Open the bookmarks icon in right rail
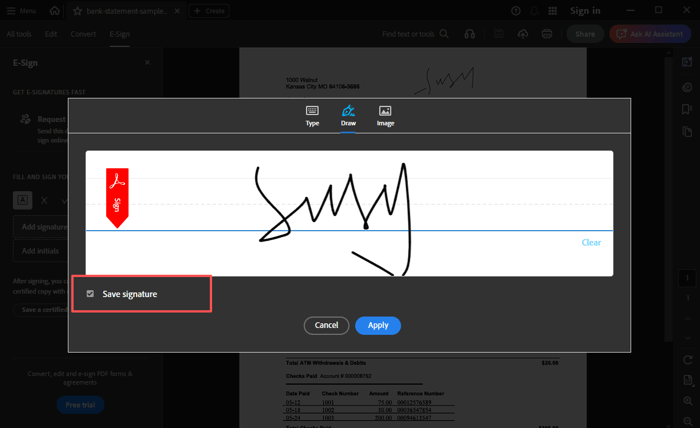The image size is (700, 428). (x=688, y=109)
